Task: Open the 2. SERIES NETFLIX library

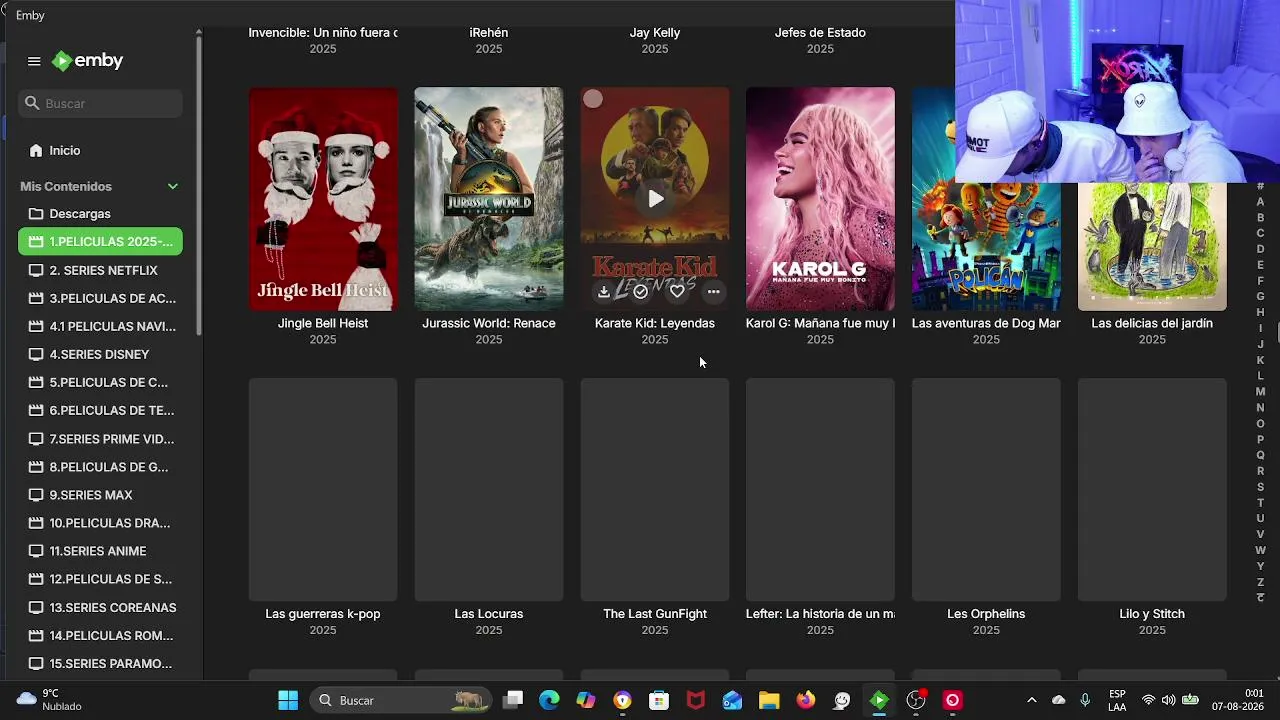Action: (100, 270)
